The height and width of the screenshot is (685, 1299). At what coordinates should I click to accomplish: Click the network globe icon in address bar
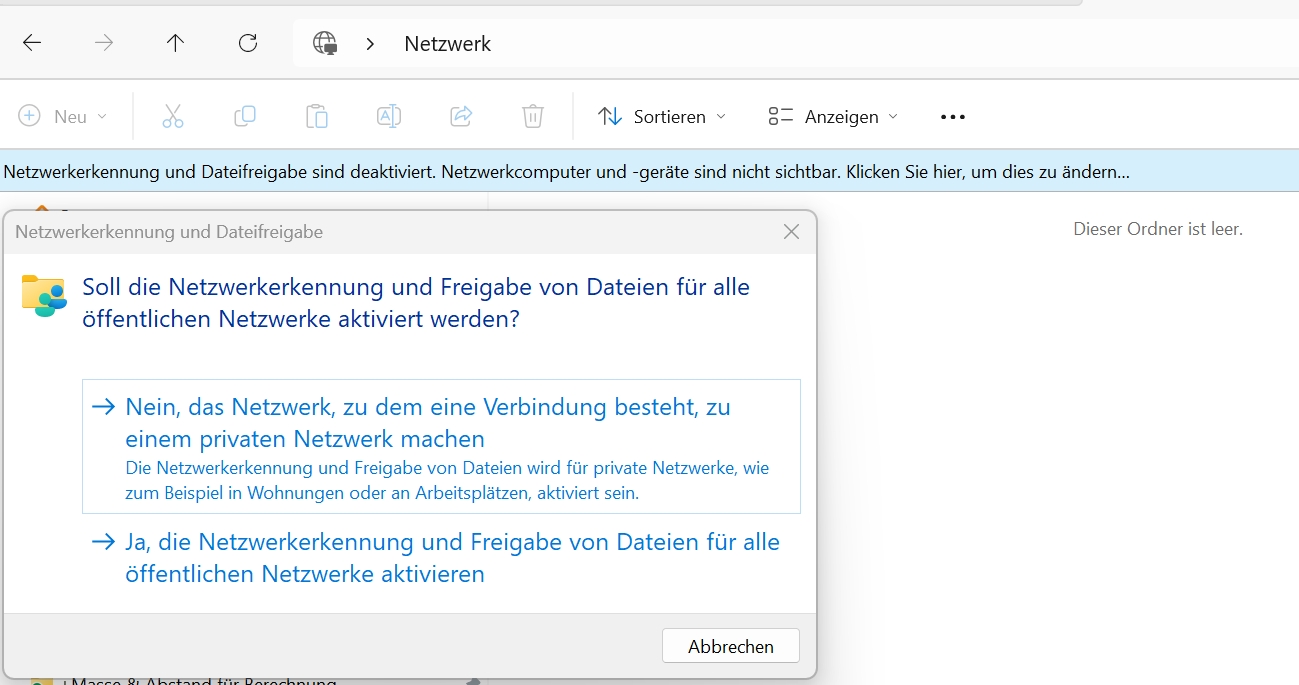pos(325,43)
